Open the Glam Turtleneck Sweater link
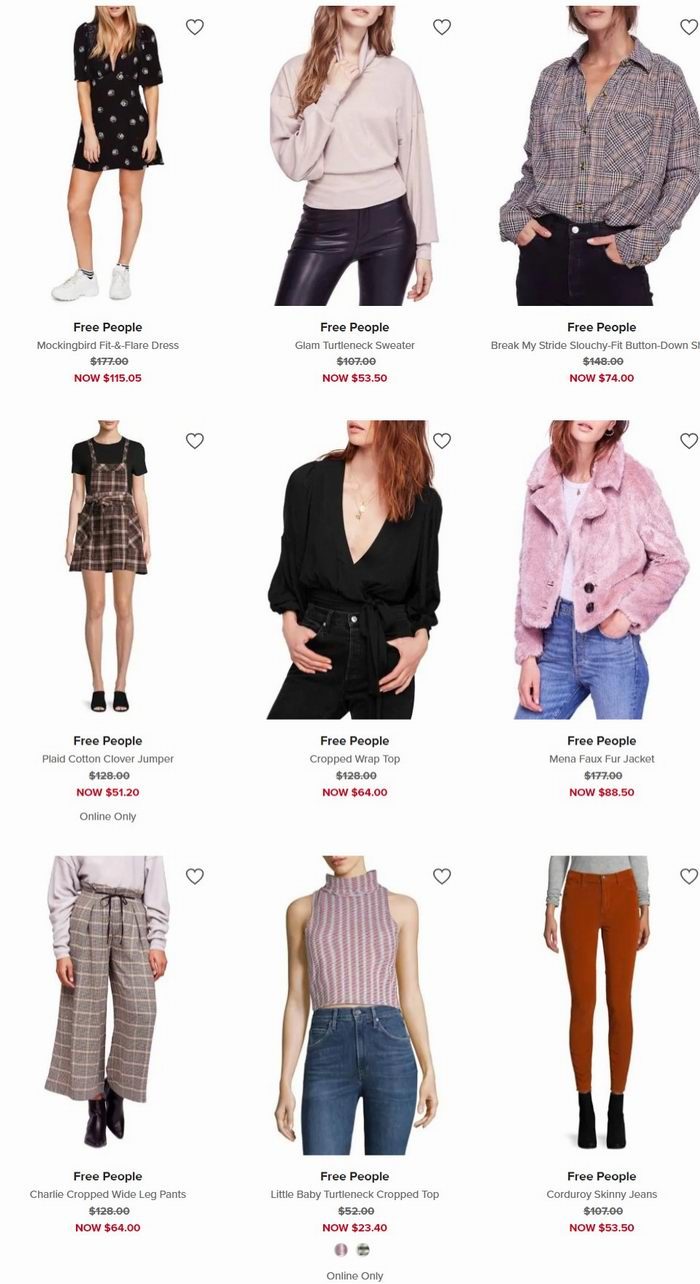This screenshot has height=1284, width=700. tap(355, 345)
